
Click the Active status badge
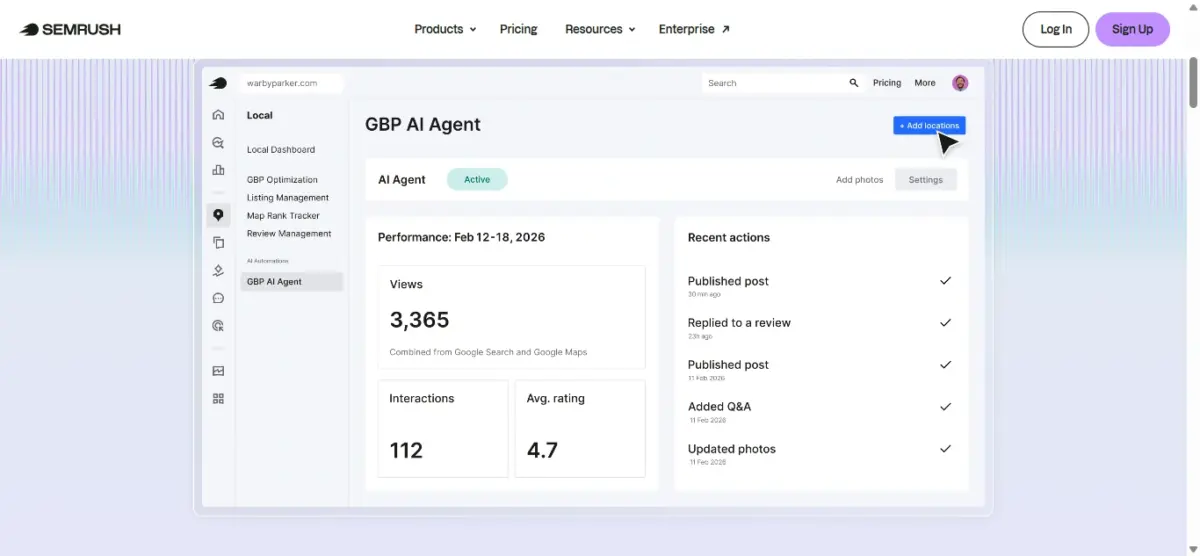477,180
